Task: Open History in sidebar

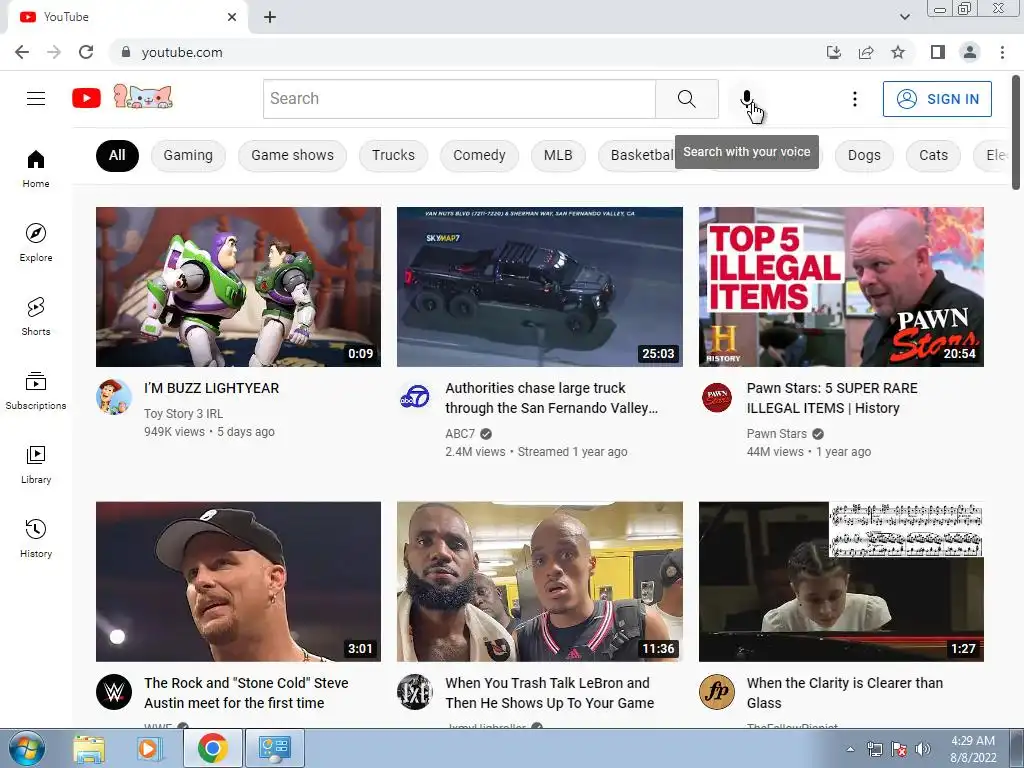Action: click(36, 538)
